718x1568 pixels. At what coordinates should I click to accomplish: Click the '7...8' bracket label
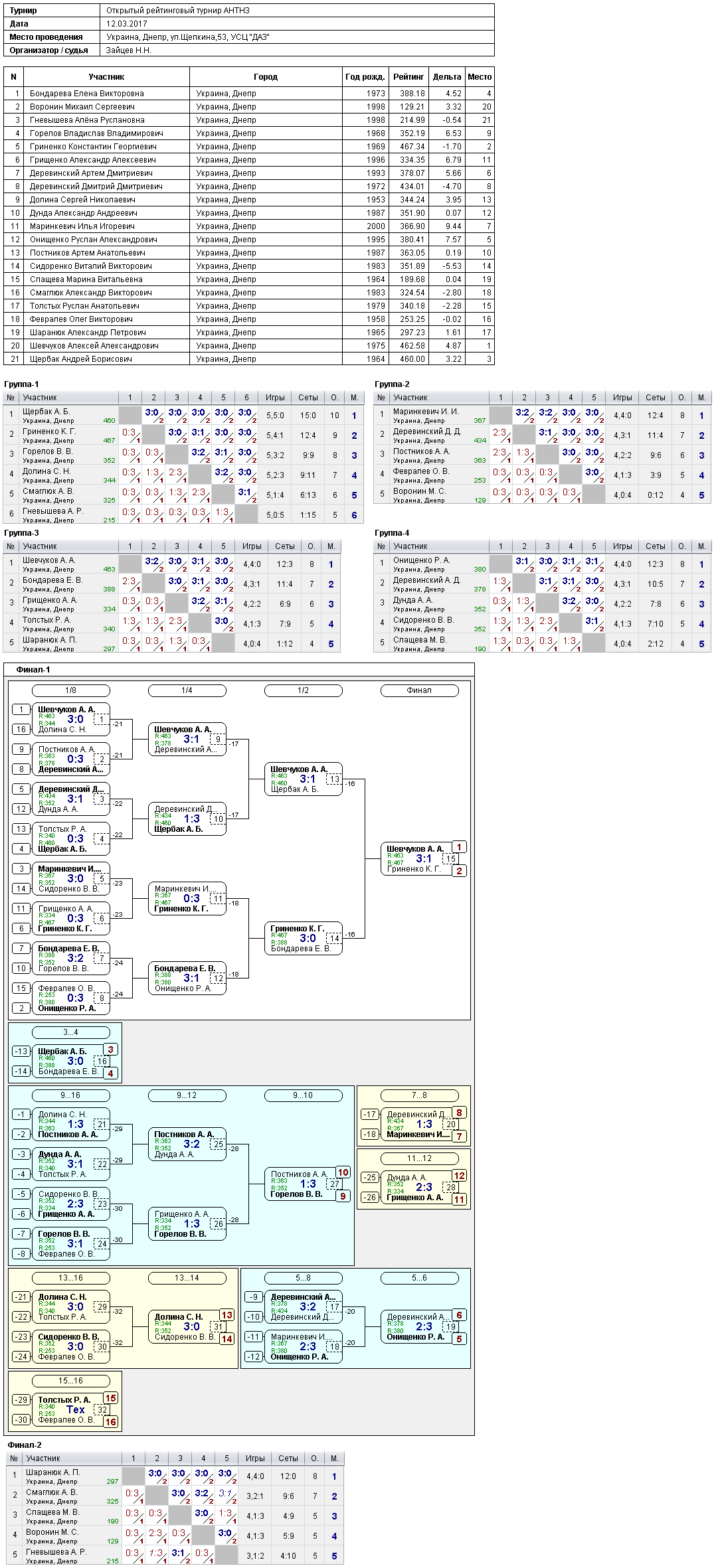point(419,1095)
